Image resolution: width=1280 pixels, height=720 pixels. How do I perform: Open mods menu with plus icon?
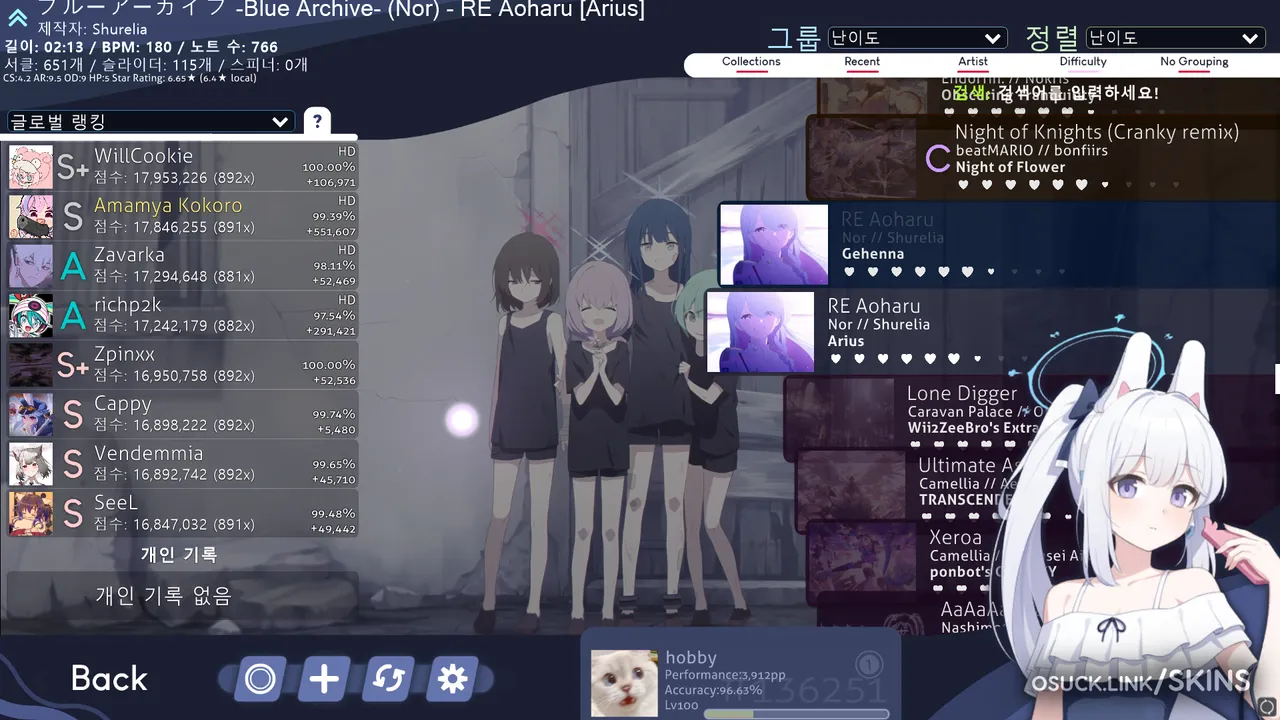click(324, 679)
